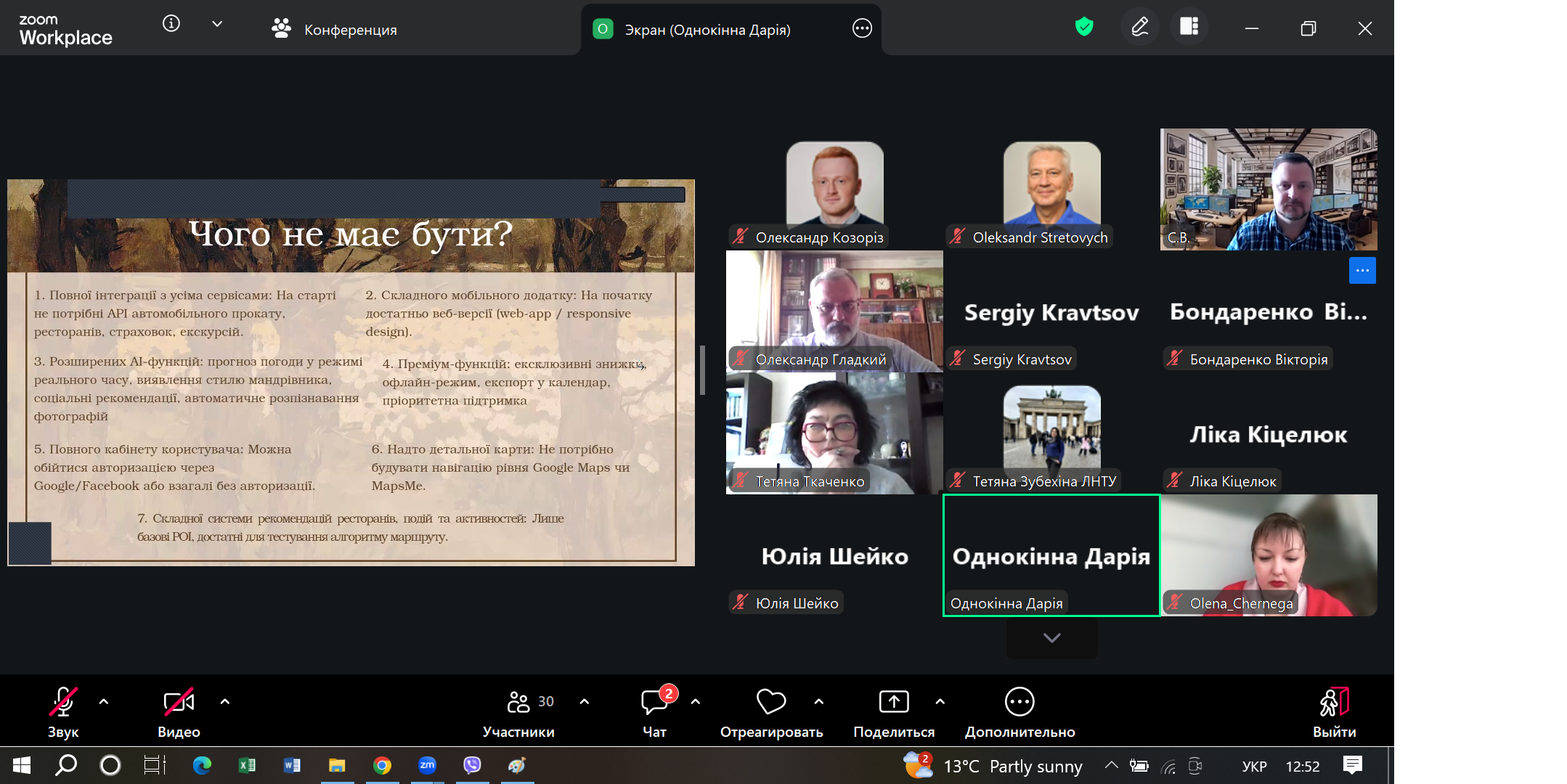The image size is (1567, 784).
Task: Select the Экран (Однокінна Дарія) tab
Action: pyautogui.click(x=707, y=29)
